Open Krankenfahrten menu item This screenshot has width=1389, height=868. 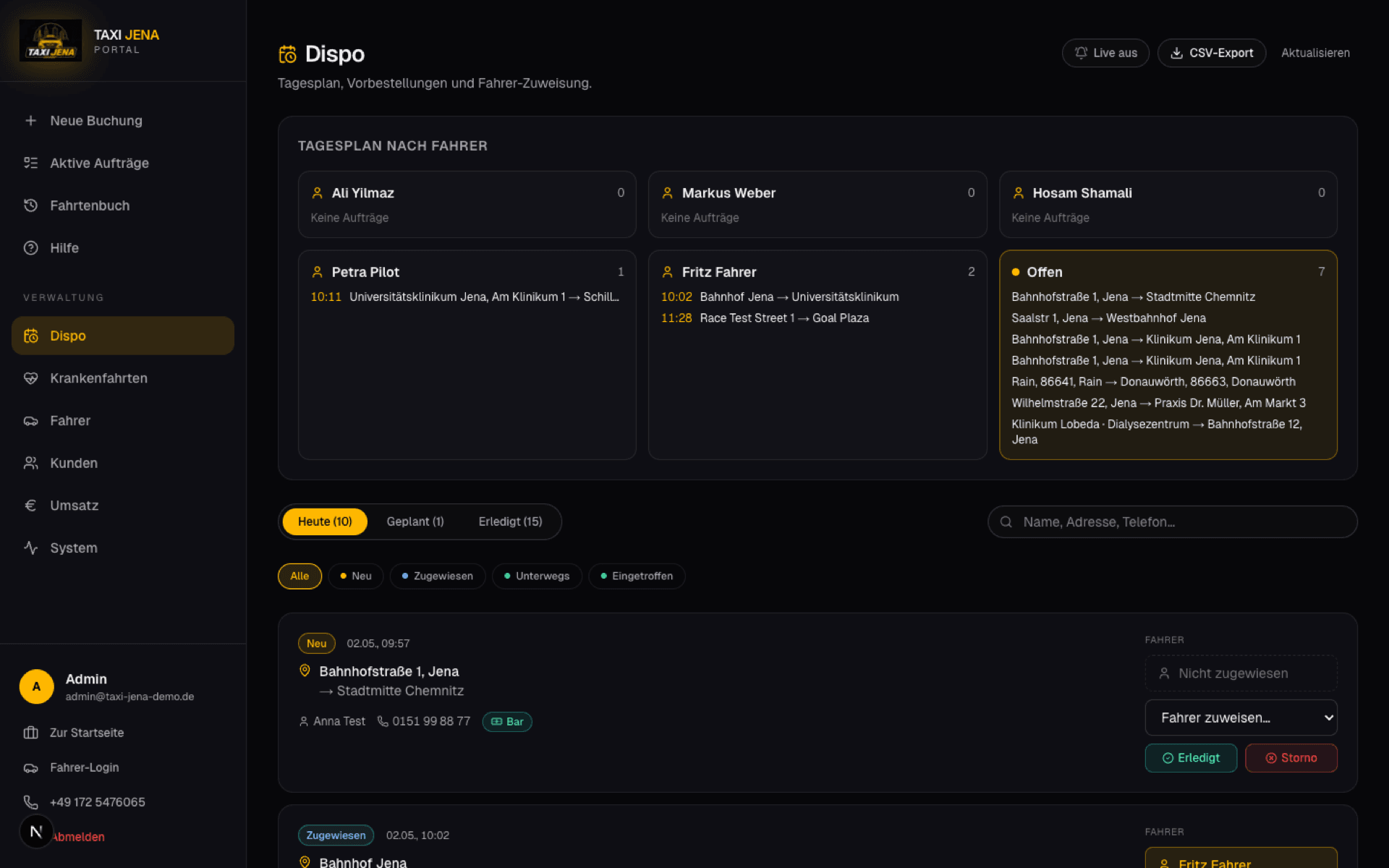tap(123, 378)
